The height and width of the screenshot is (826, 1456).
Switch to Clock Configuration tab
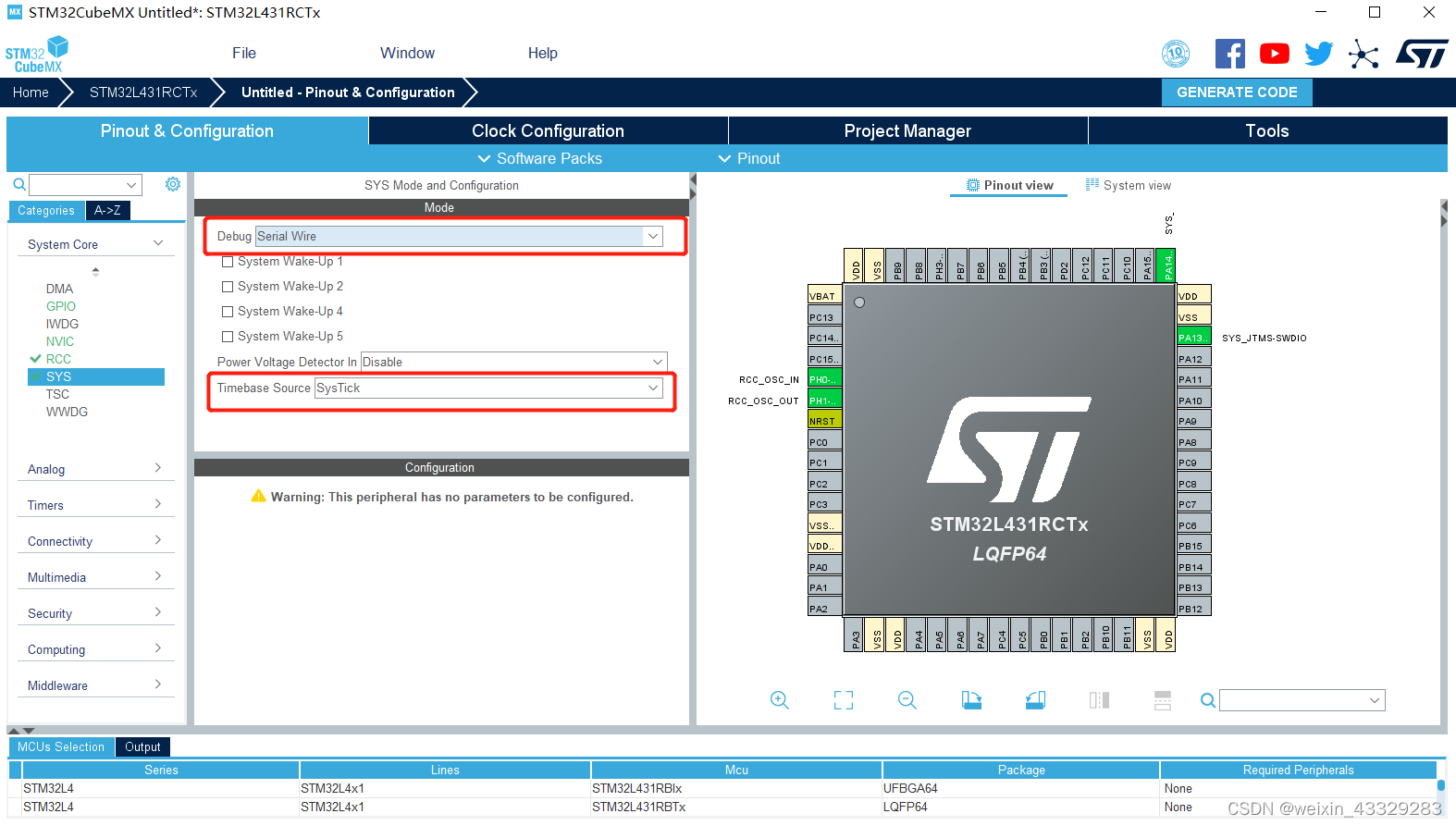tap(548, 130)
